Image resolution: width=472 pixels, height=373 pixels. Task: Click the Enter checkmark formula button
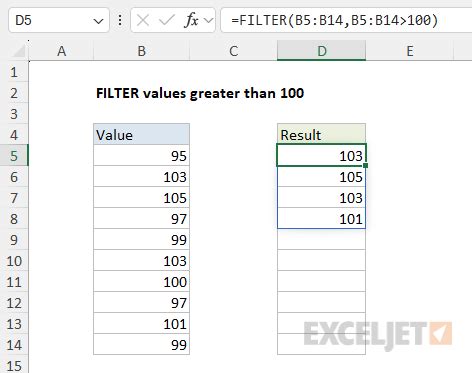coord(166,20)
